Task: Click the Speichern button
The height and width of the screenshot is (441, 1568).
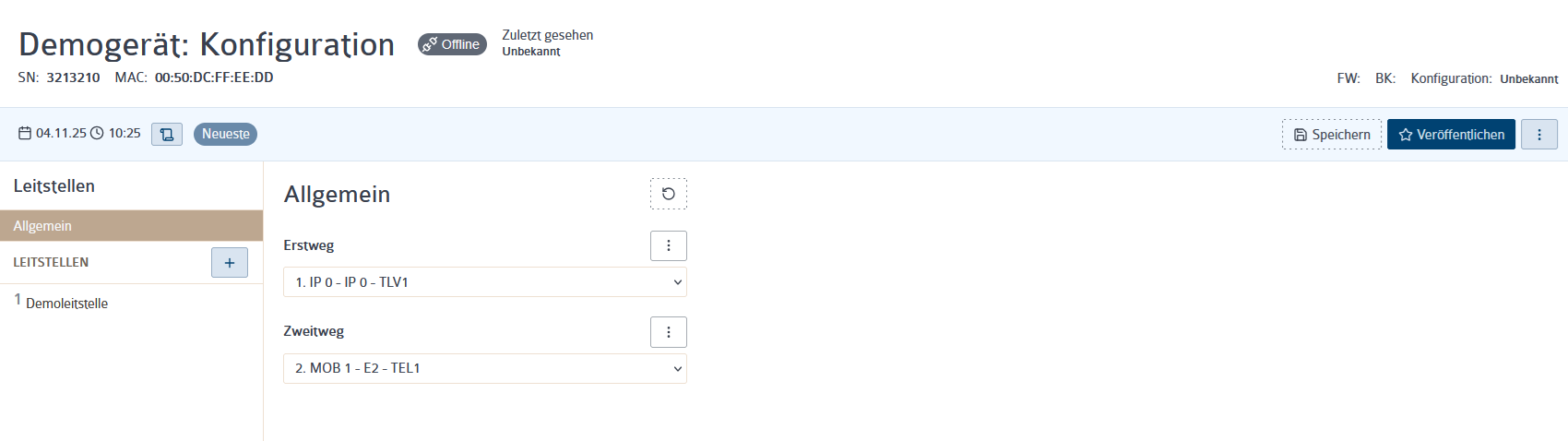Action: [1332, 135]
